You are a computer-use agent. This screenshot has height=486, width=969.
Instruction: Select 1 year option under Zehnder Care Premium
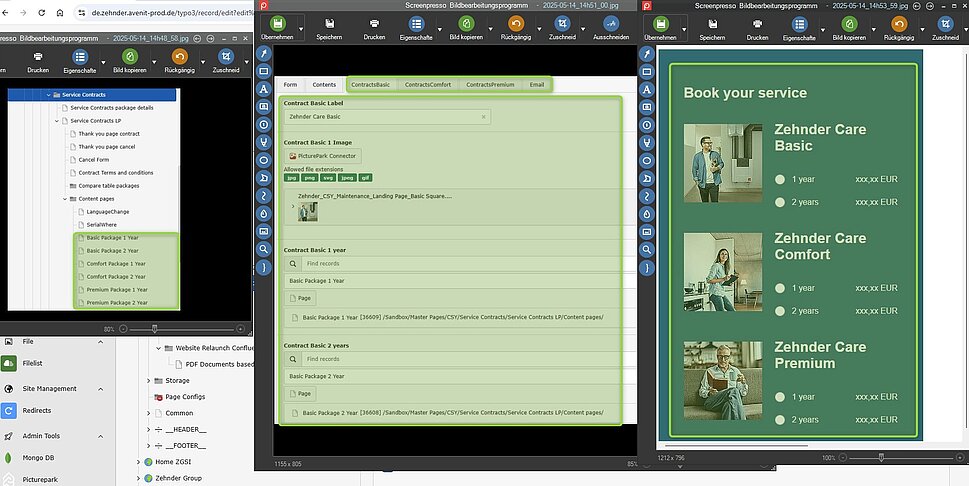780,397
